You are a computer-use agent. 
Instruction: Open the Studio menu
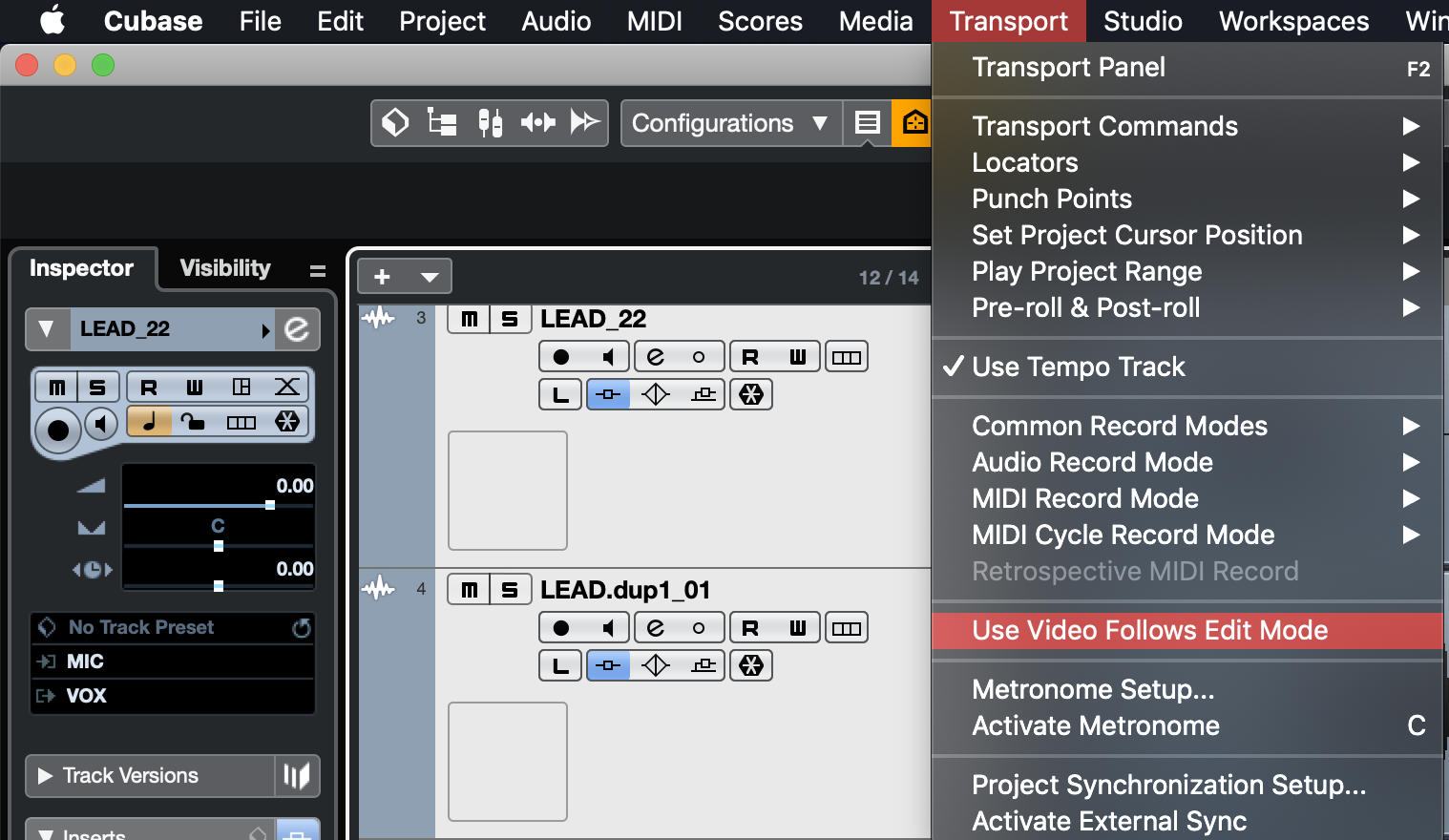point(1143,21)
